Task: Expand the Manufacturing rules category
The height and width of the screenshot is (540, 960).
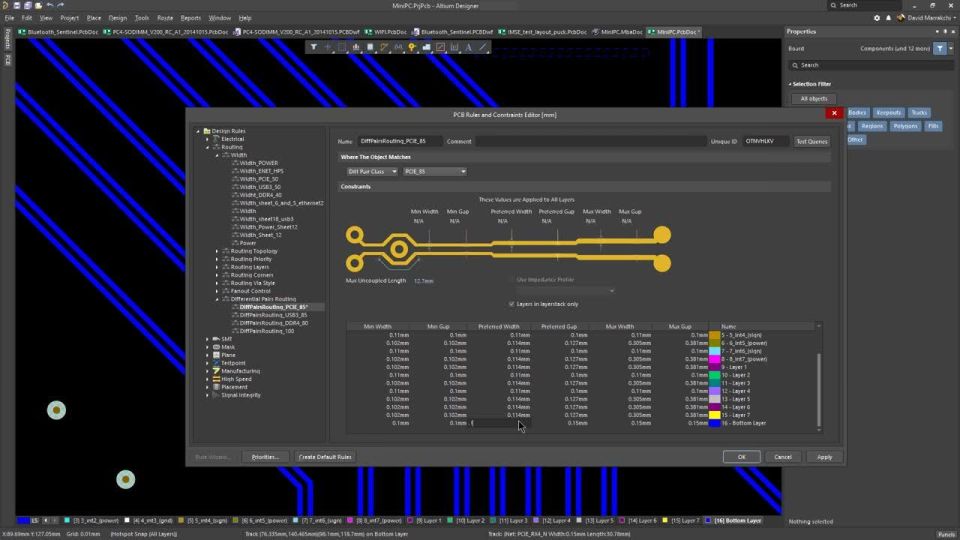Action: pyautogui.click(x=208, y=371)
